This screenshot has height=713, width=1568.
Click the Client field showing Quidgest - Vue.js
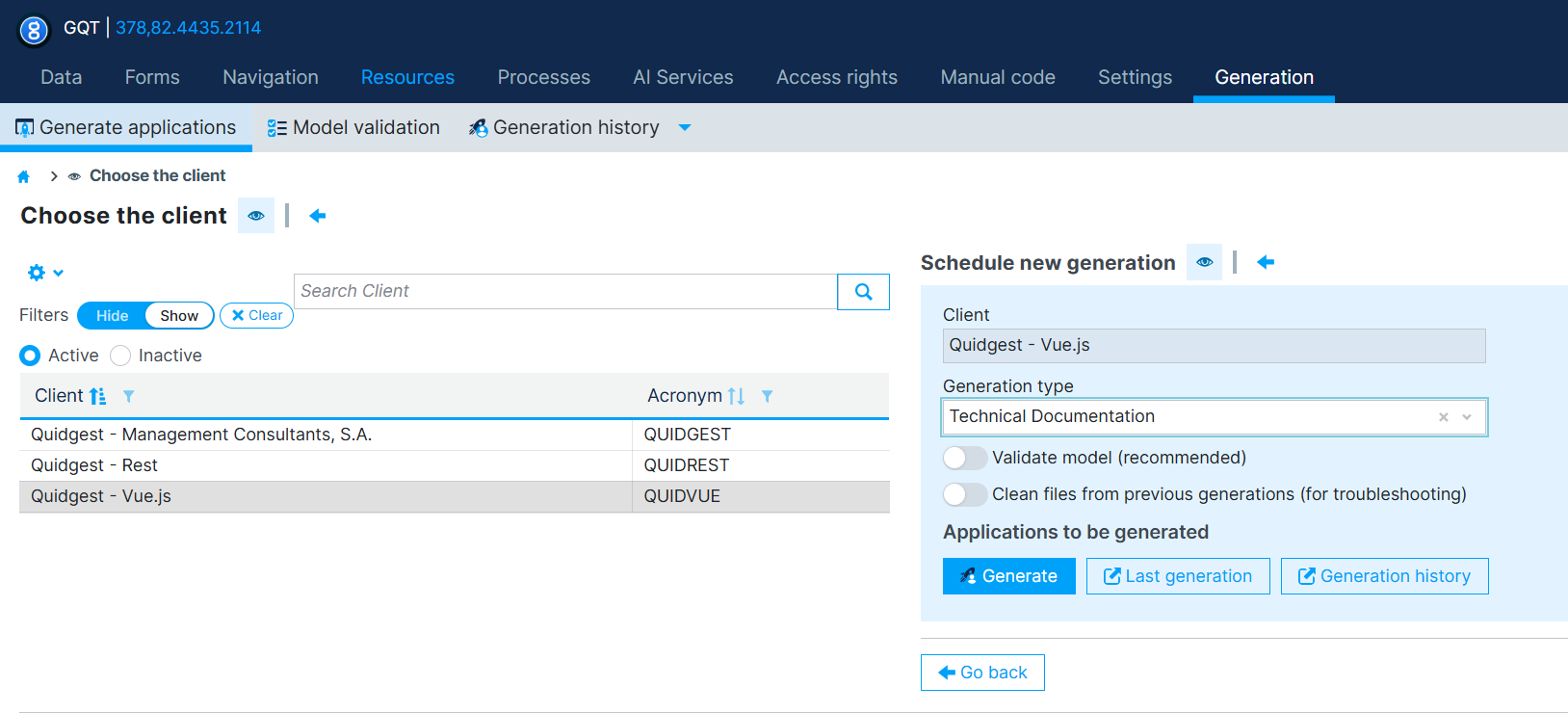coord(1214,346)
